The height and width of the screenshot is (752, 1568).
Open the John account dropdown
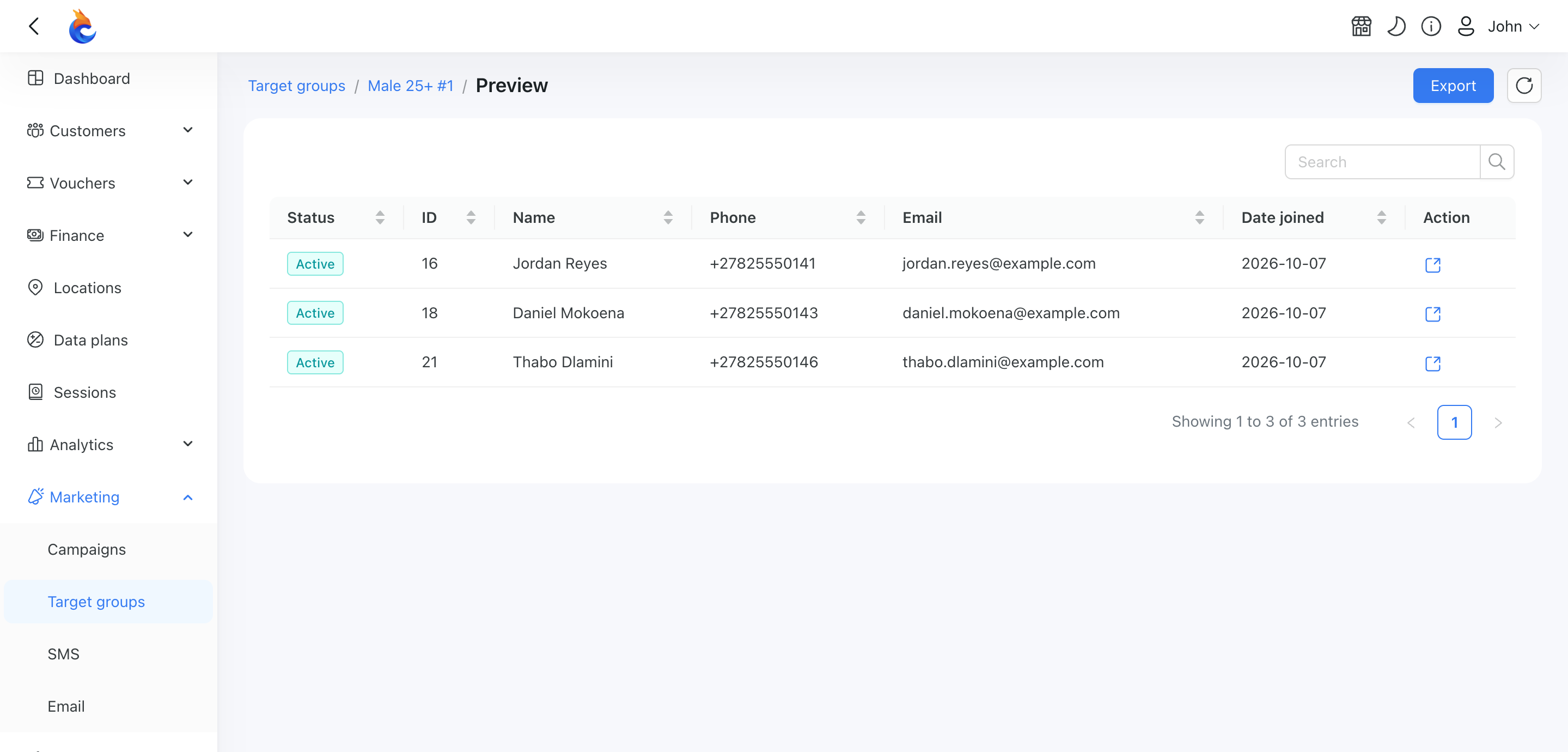[x=1513, y=26]
